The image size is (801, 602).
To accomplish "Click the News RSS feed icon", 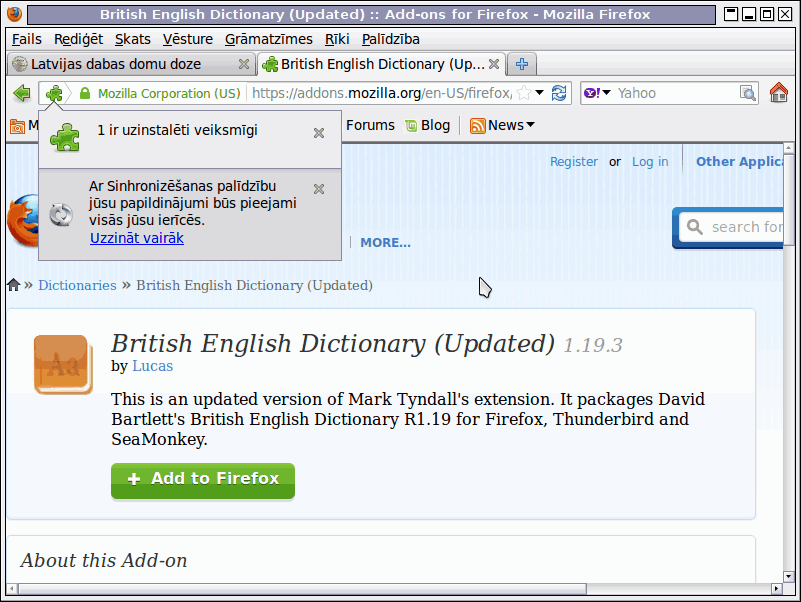I will (x=477, y=126).
